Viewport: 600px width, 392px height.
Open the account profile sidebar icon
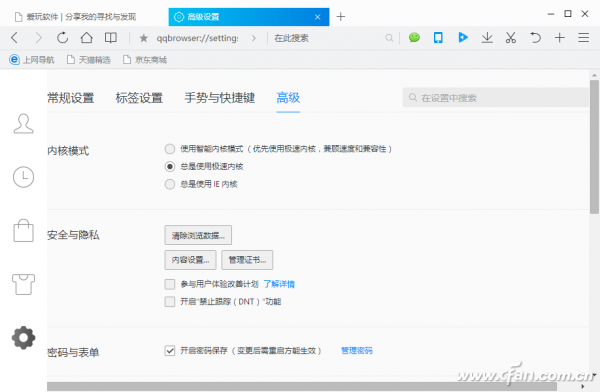(23, 124)
